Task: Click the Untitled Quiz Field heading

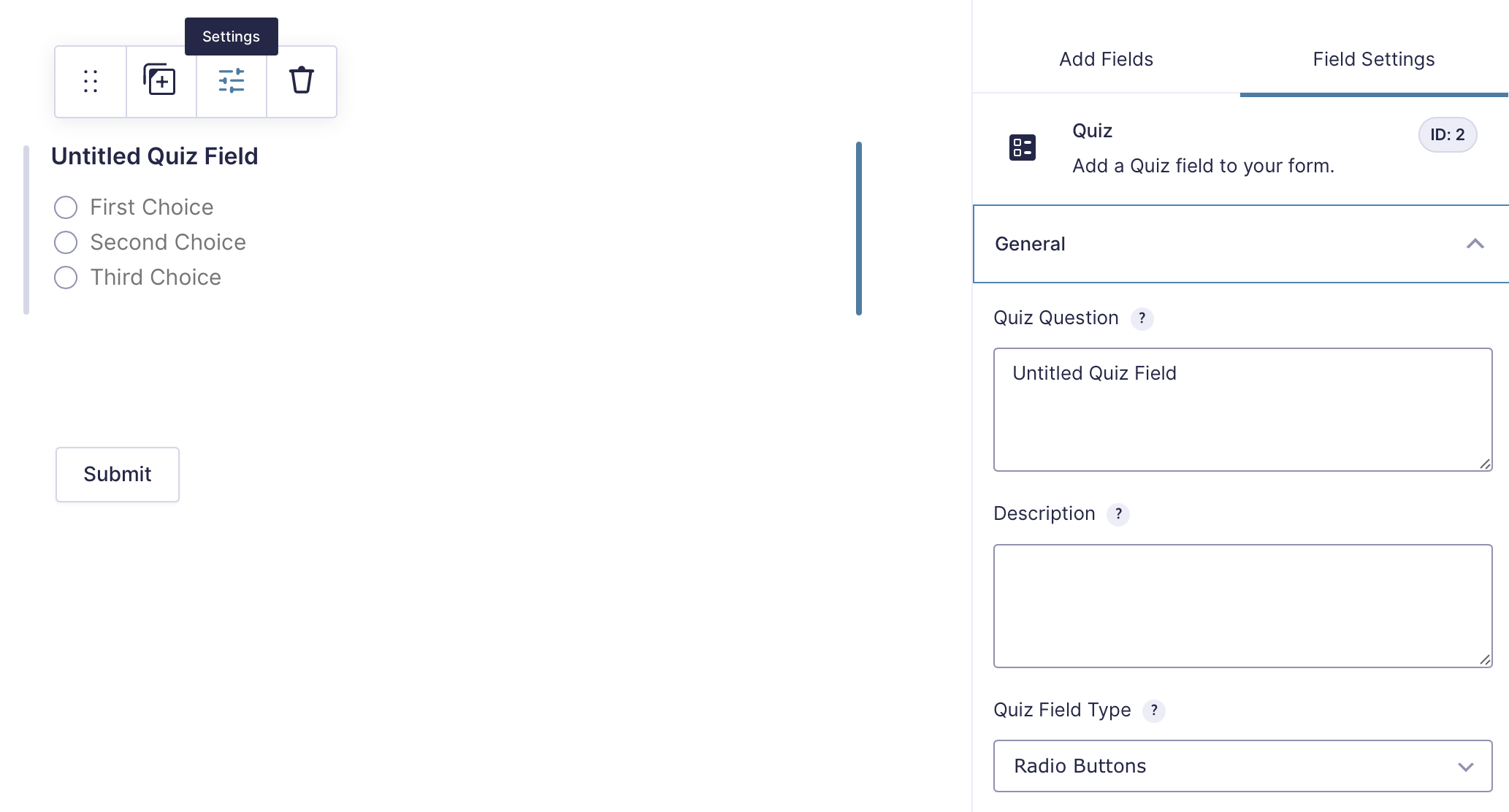Action: 155,156
